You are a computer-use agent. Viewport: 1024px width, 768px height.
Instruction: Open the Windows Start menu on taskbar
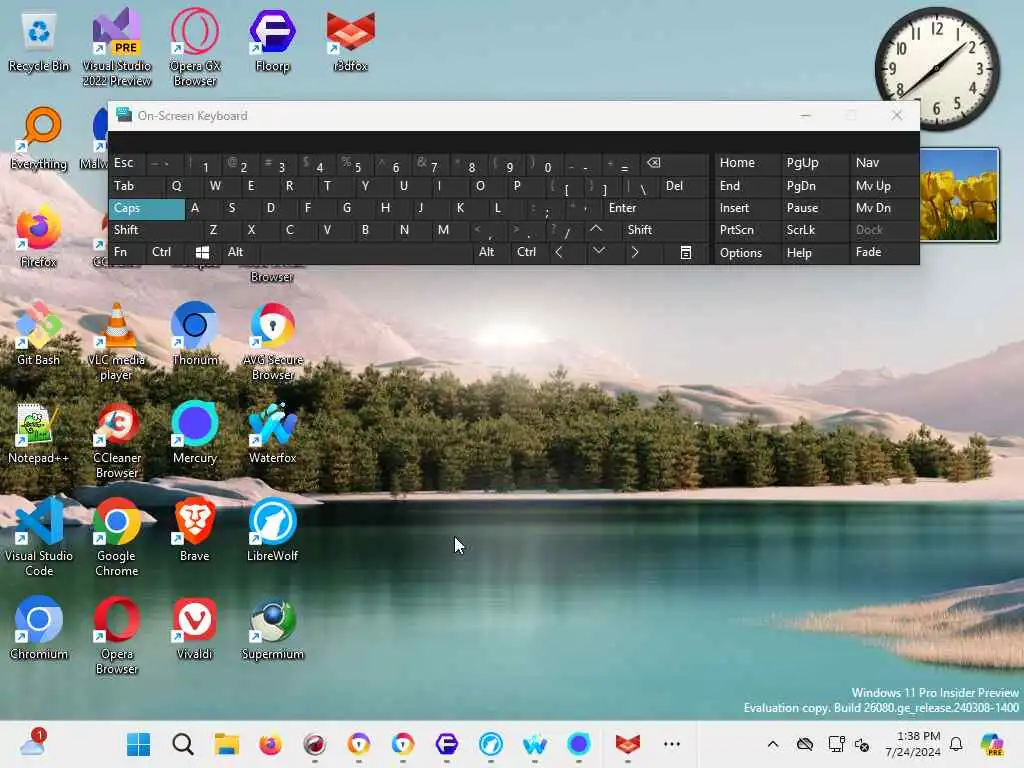point(138,744)
